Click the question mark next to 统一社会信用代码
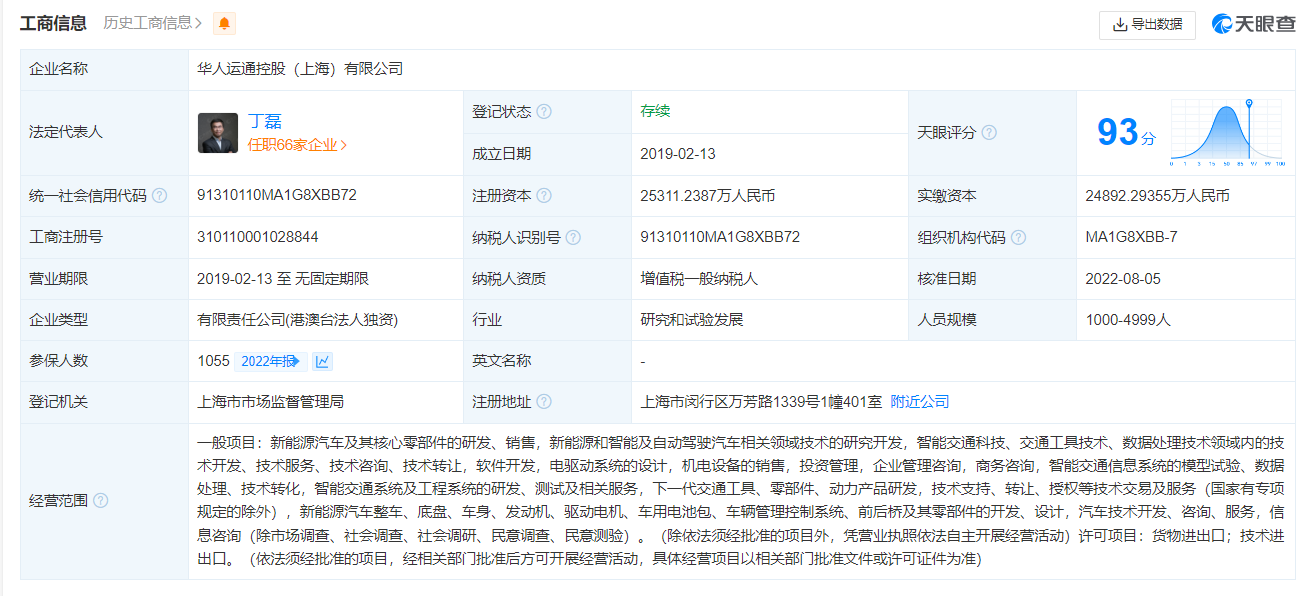1303x596 pixels. pyautogui.click(x=159, y=196)
